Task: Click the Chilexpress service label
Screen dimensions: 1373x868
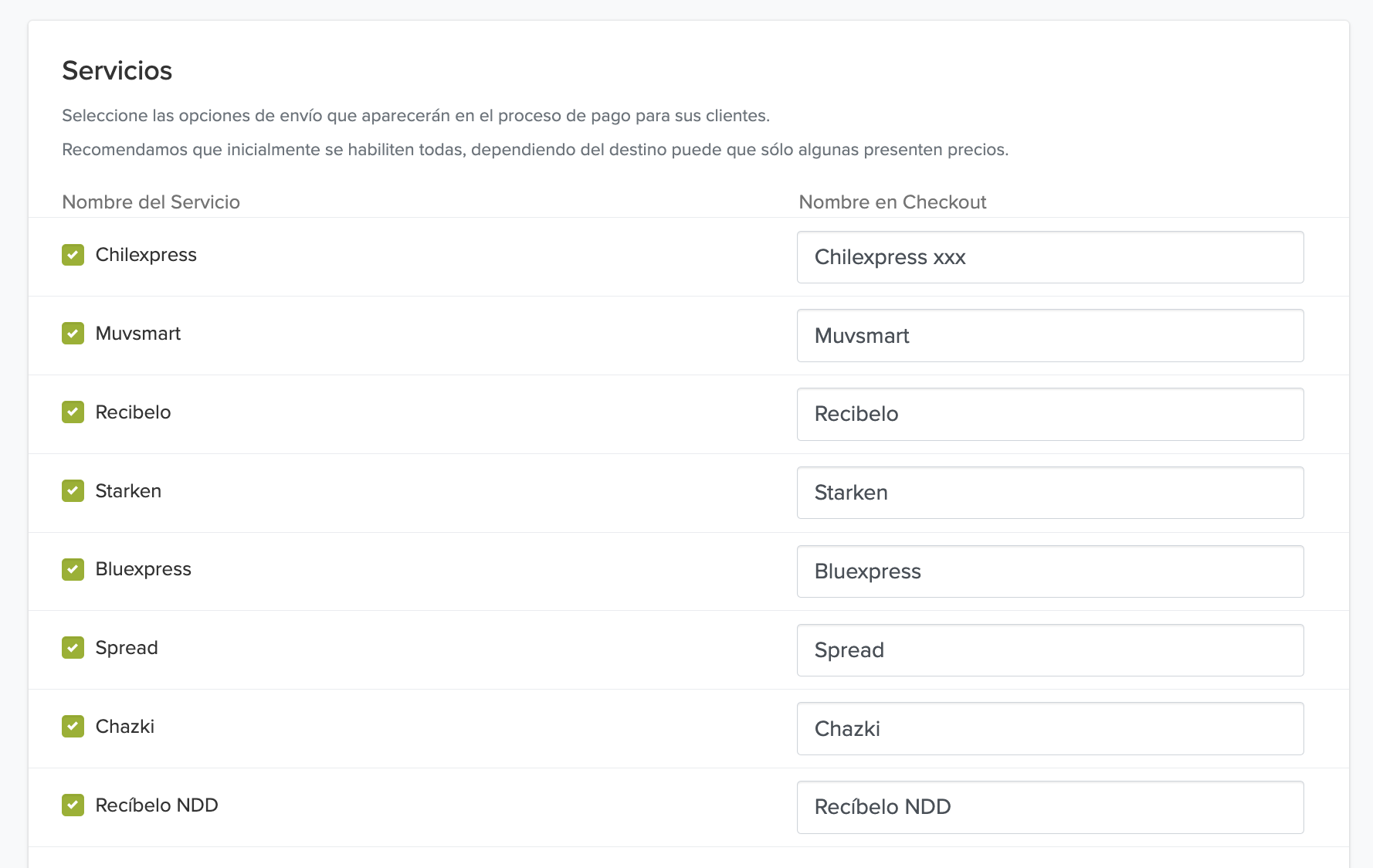Action: coord(146,255)
